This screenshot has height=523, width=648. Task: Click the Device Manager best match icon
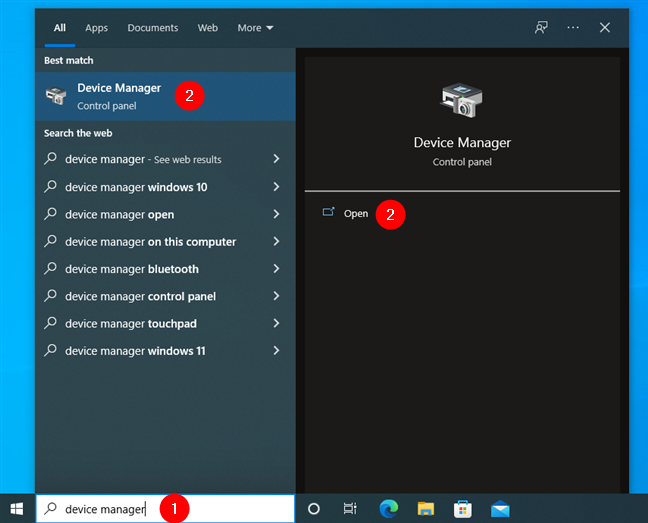click(x=56, y=96)
